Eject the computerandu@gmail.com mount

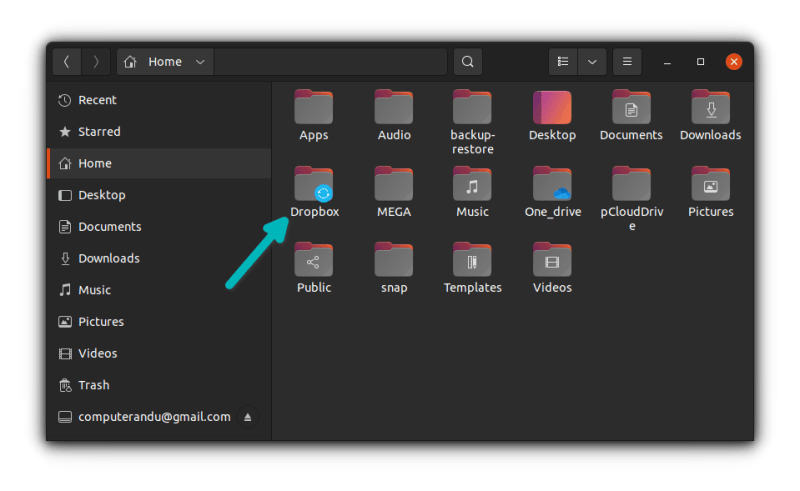click(248, 417)
